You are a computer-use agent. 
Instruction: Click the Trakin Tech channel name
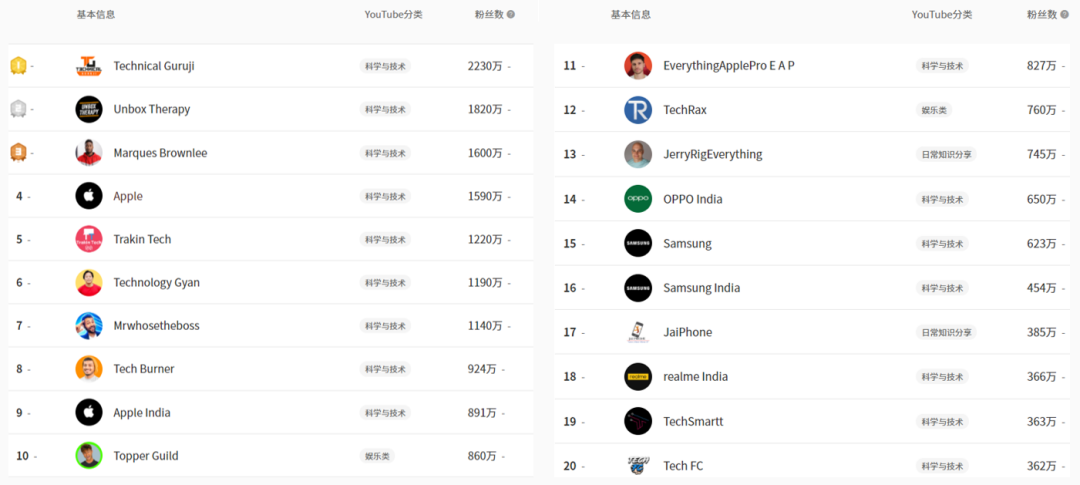(142, 239)
